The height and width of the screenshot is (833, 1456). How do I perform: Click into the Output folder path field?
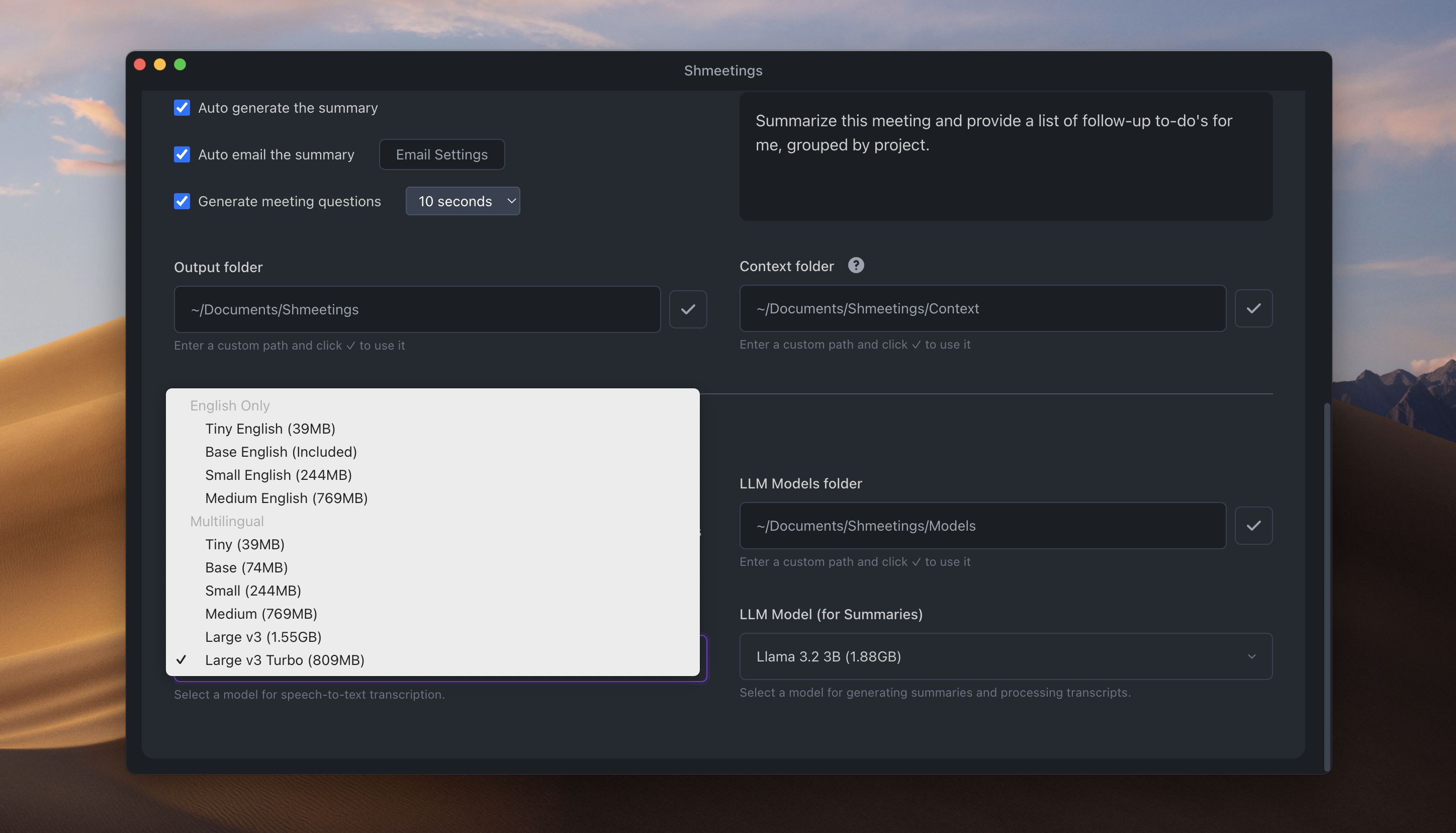tap(417, 309)
